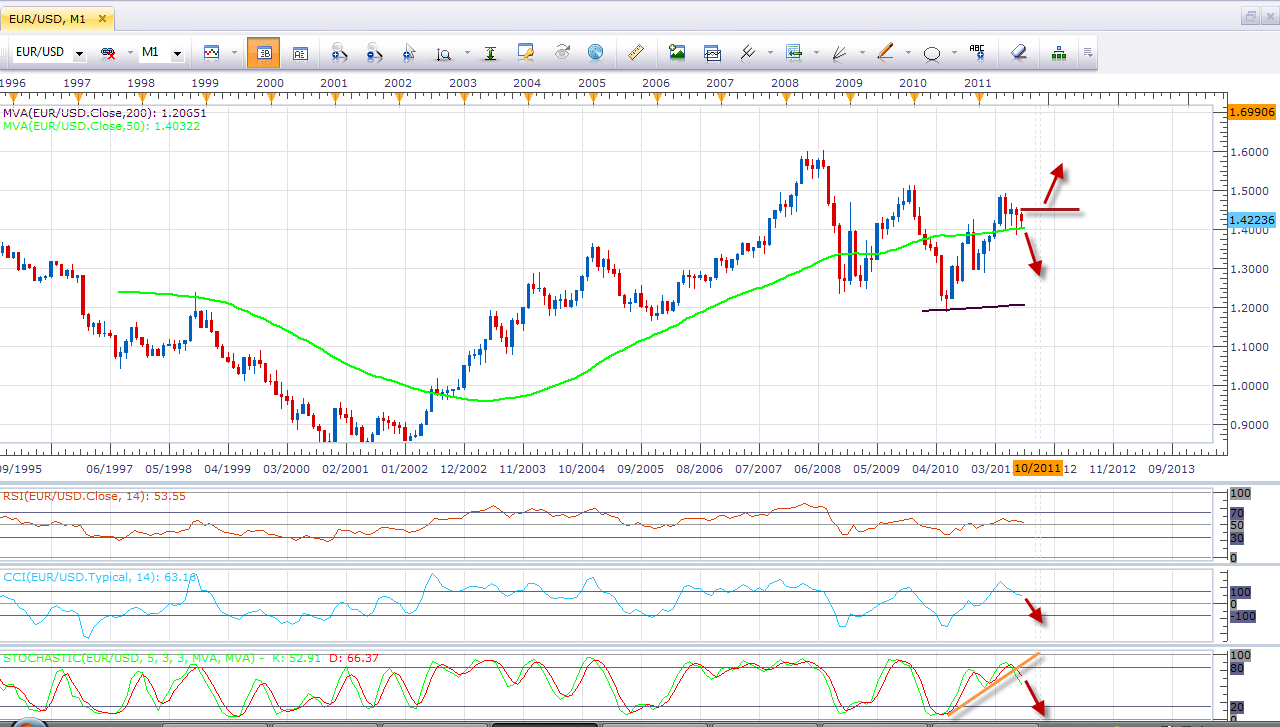Click the vertical zoom magnifier icon
This screenshot has width=1280, height=727.
tap(443, 53)
